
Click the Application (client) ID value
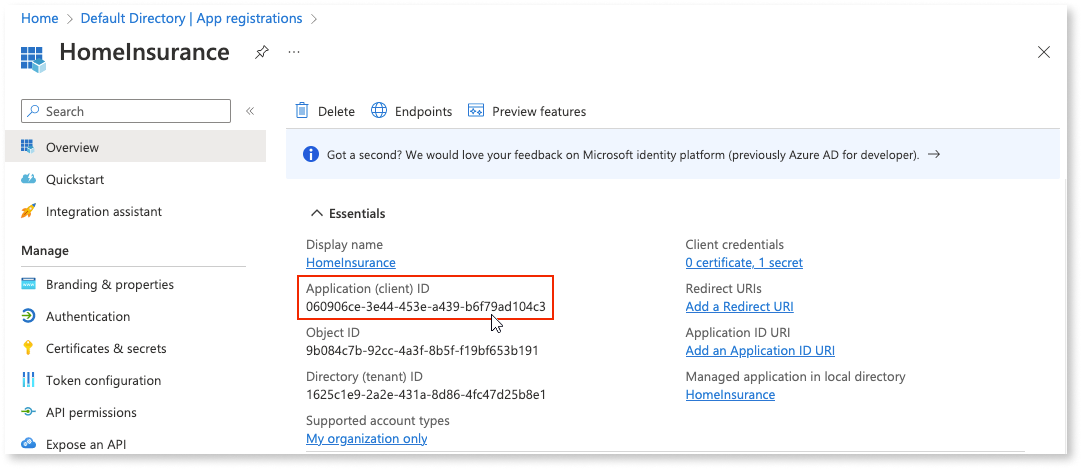click(425, 306)
